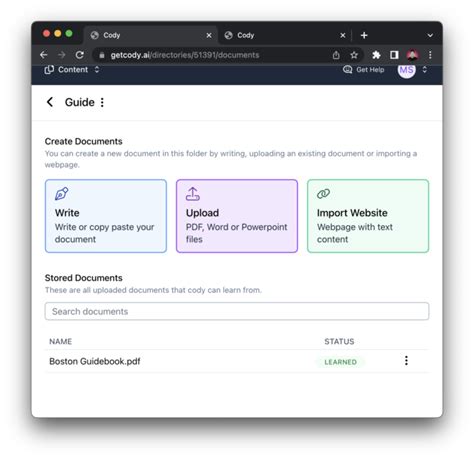Open the Write document card
This screenshot has height=459, width=474.
pos(106,216)
